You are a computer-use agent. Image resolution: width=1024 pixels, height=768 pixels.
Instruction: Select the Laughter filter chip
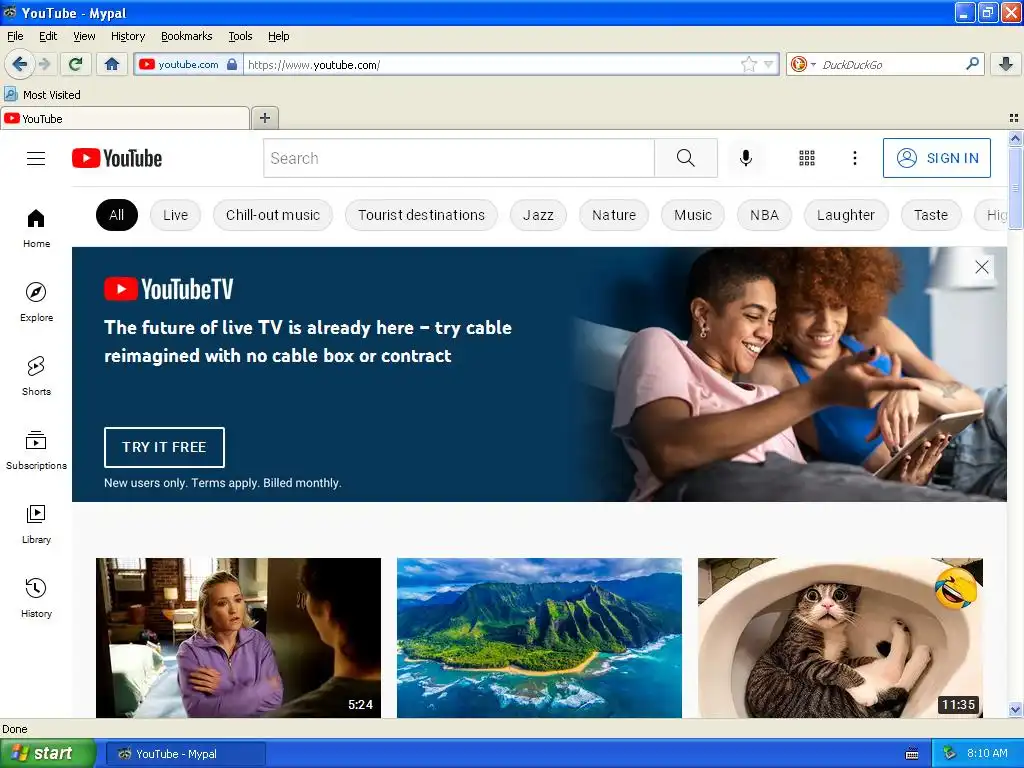point(846,215)
